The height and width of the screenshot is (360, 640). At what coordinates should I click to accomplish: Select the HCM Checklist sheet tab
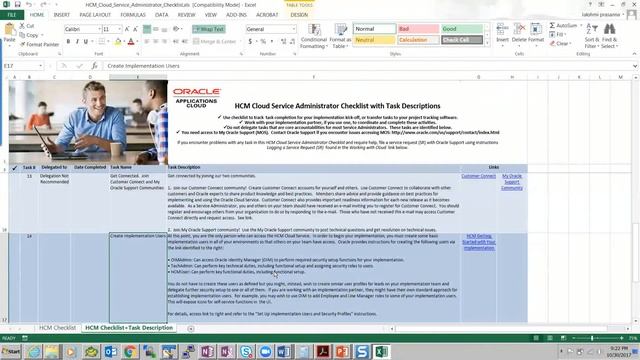coord(58,328)
